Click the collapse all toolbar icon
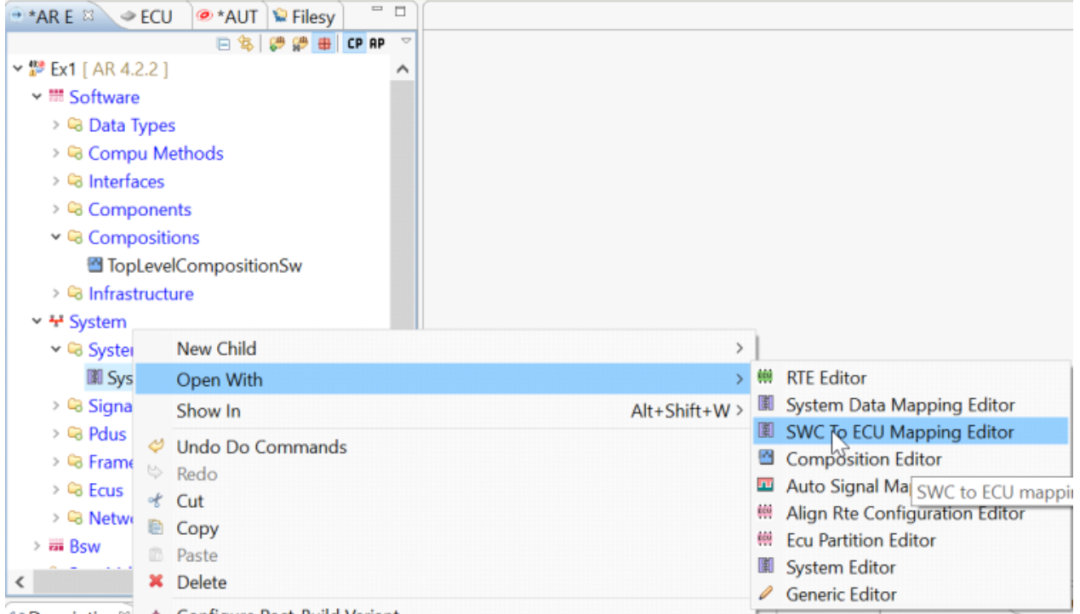This screenshot has width=1080, height=614. [223, 44]
